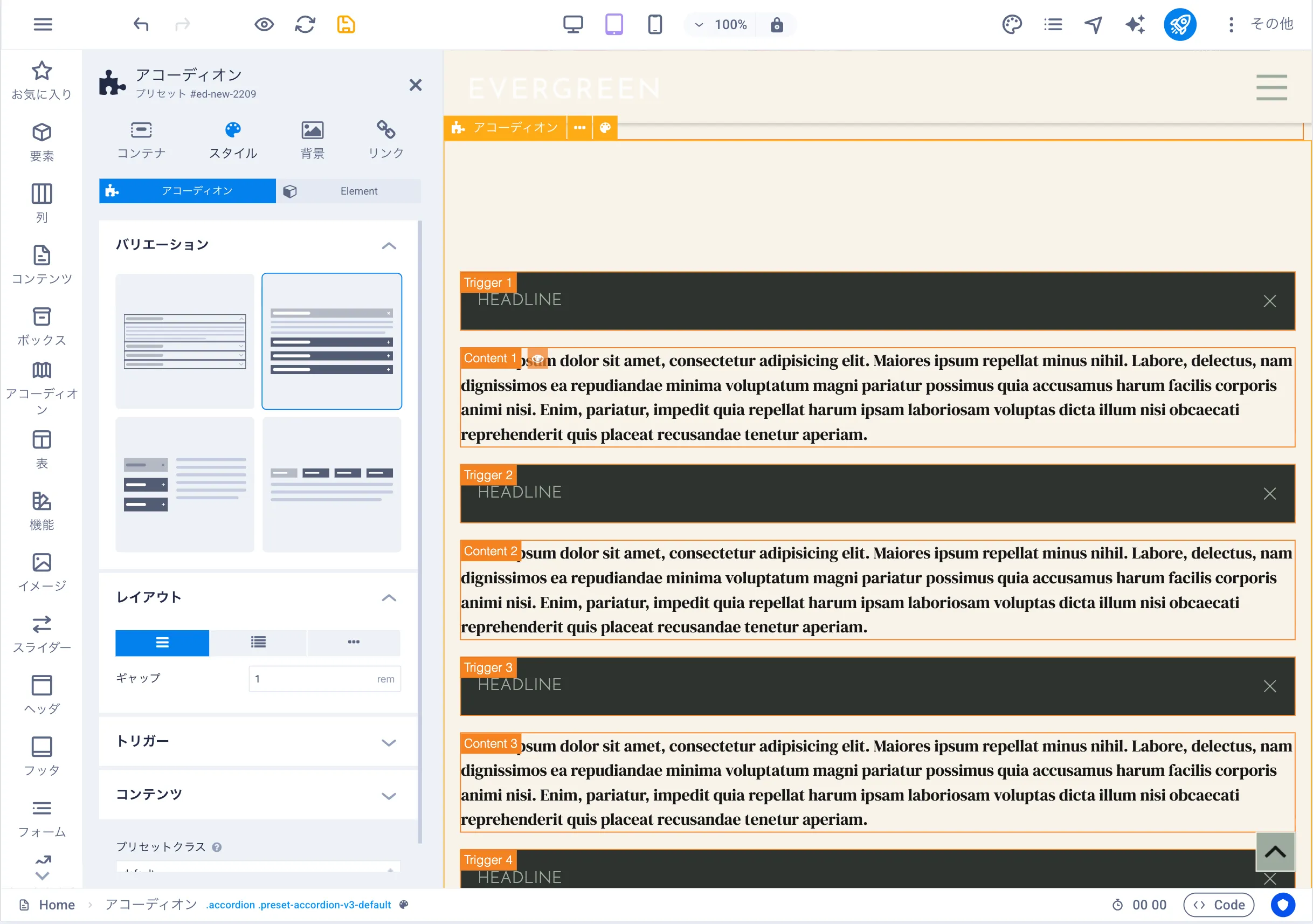1313x924 pixels.
Task: Open the color palette design settings
Action: coord(1012,25)
